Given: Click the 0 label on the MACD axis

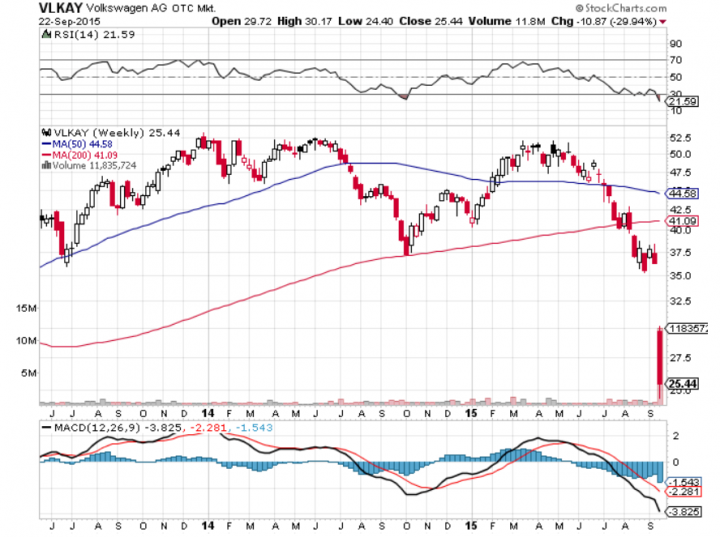Looking at the screenshot, I should point(675,463).
